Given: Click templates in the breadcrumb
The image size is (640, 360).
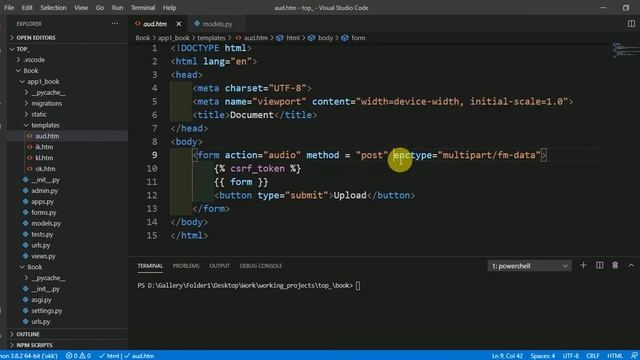Looking at the screenshot, I should 211,38.
